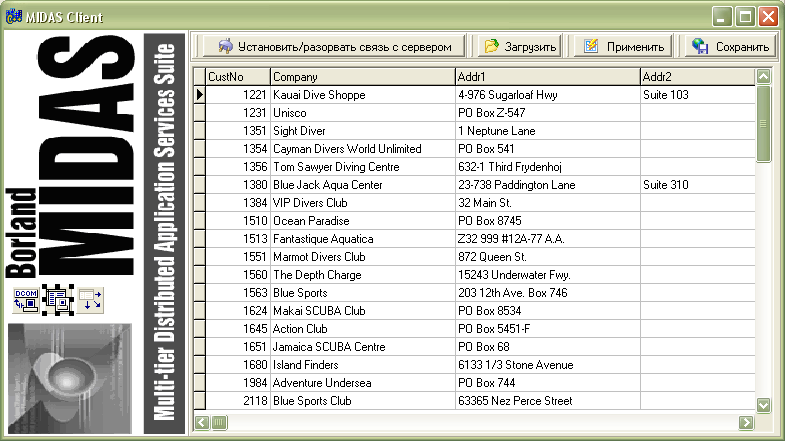
Task: Click address 203 12th Ave. Box 746
Action: coord(548,293)
